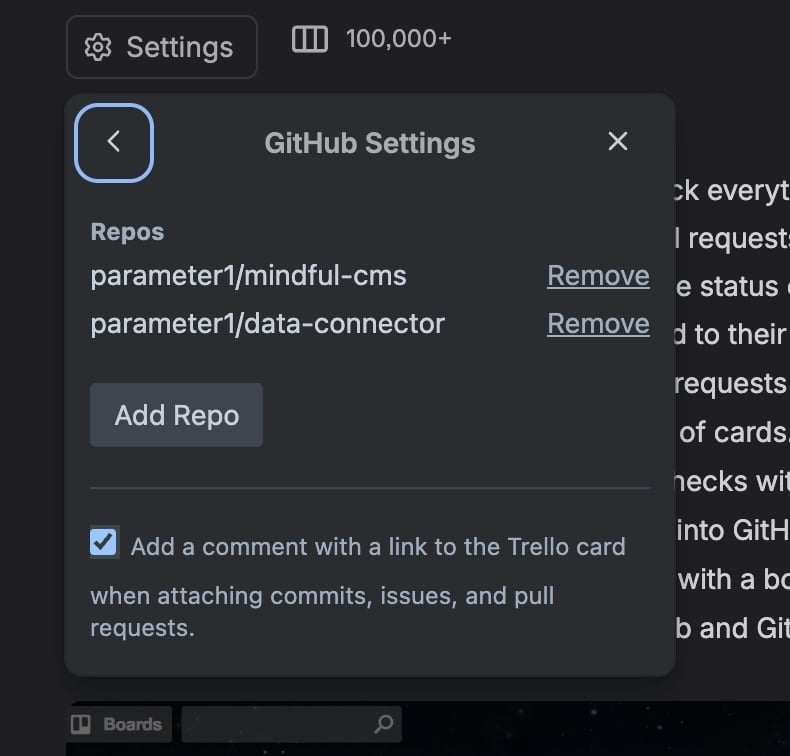790x756 pixels.
Task: Click the back arrow in GitHub Settings
Action: tap(114, 143)
